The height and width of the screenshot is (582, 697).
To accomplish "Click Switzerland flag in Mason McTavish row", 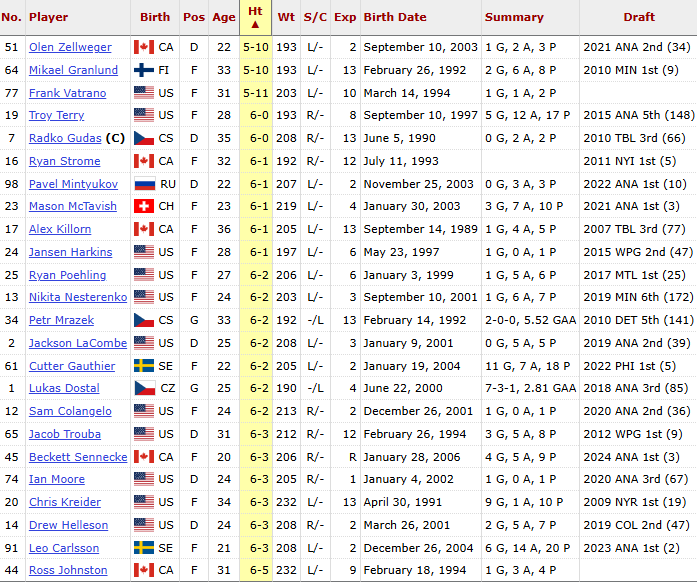I will pyautogui.click(x=144, y=206).
